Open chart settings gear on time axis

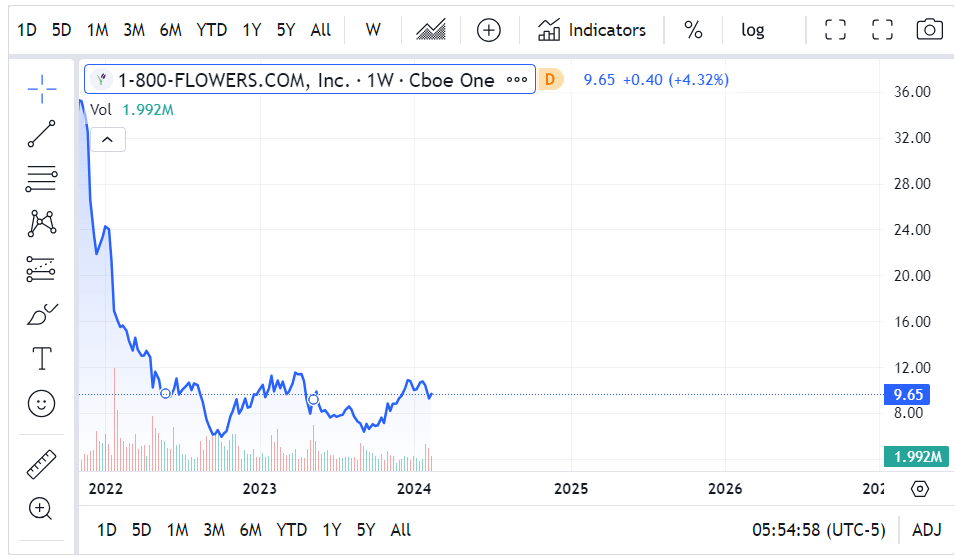[920, 489]
